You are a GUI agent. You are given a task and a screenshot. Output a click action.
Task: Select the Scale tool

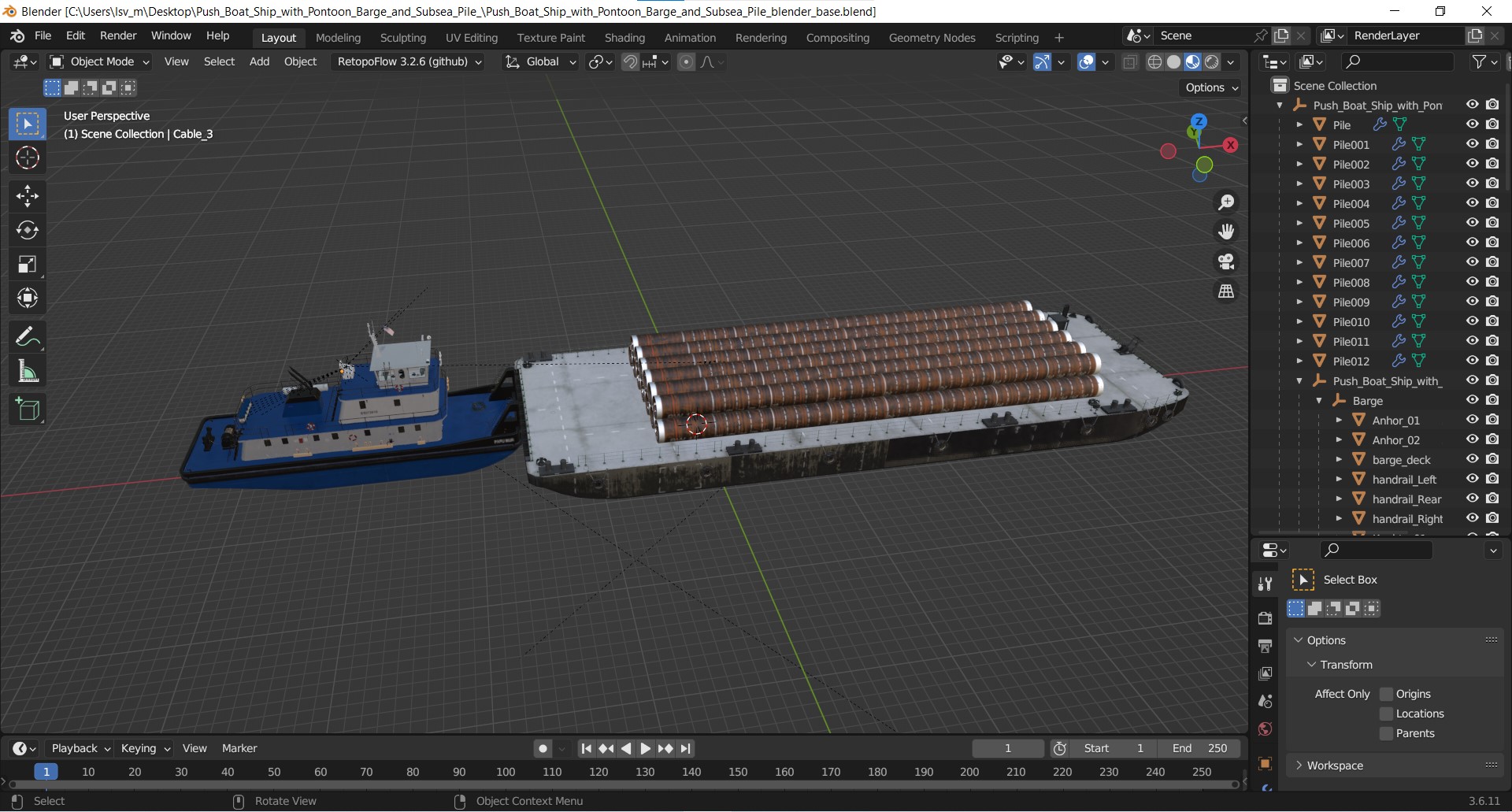coord(28,264)
